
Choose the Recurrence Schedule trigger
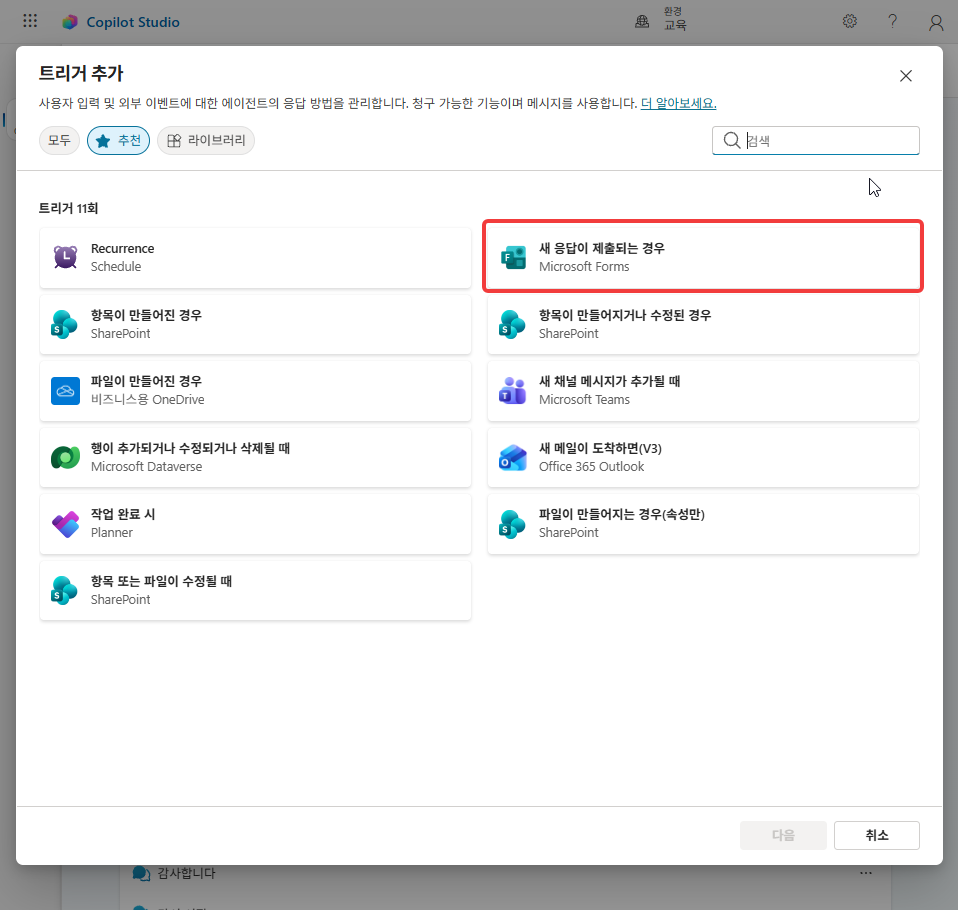coord(255,257)
